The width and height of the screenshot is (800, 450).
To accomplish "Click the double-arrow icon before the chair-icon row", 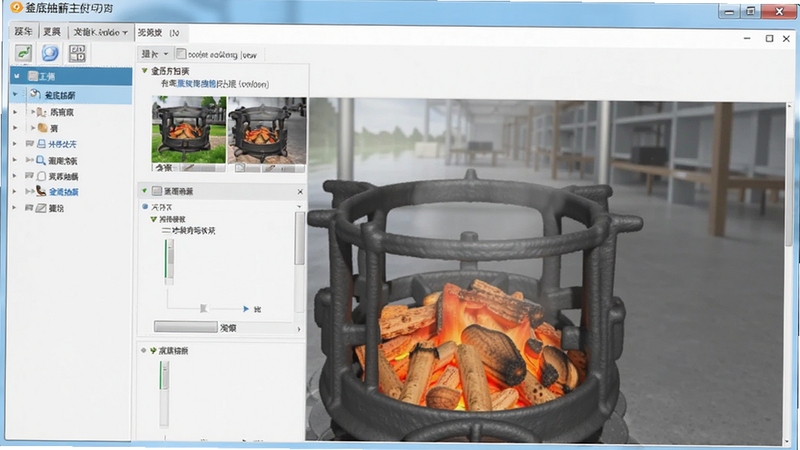I will (x=30, y=192).
